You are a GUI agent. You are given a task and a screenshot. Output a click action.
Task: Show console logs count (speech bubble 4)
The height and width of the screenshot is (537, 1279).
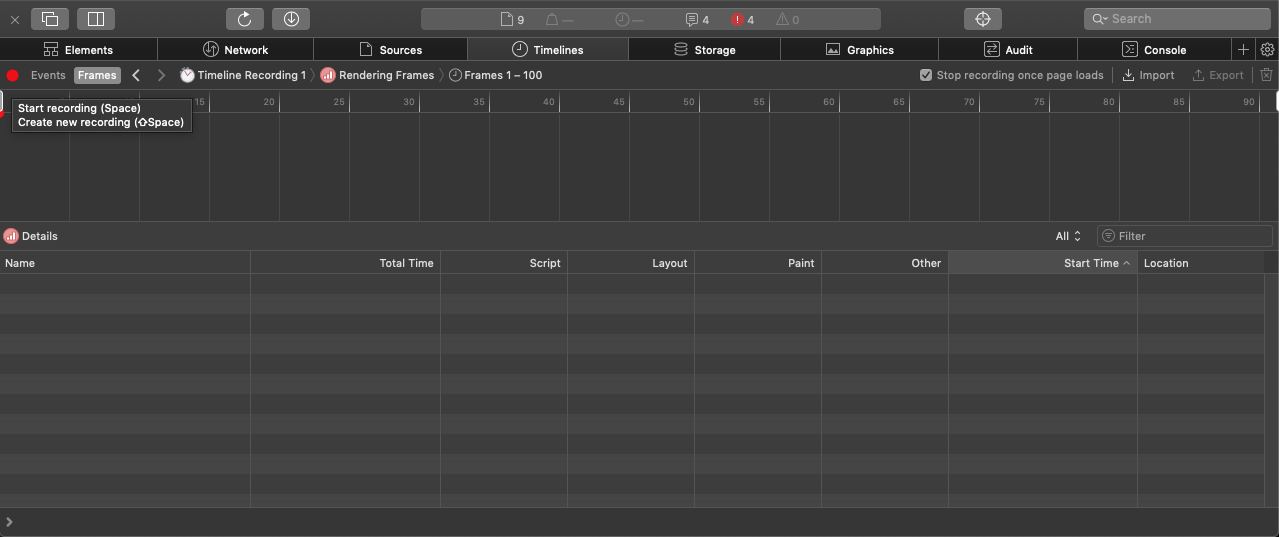pos(697,19)
